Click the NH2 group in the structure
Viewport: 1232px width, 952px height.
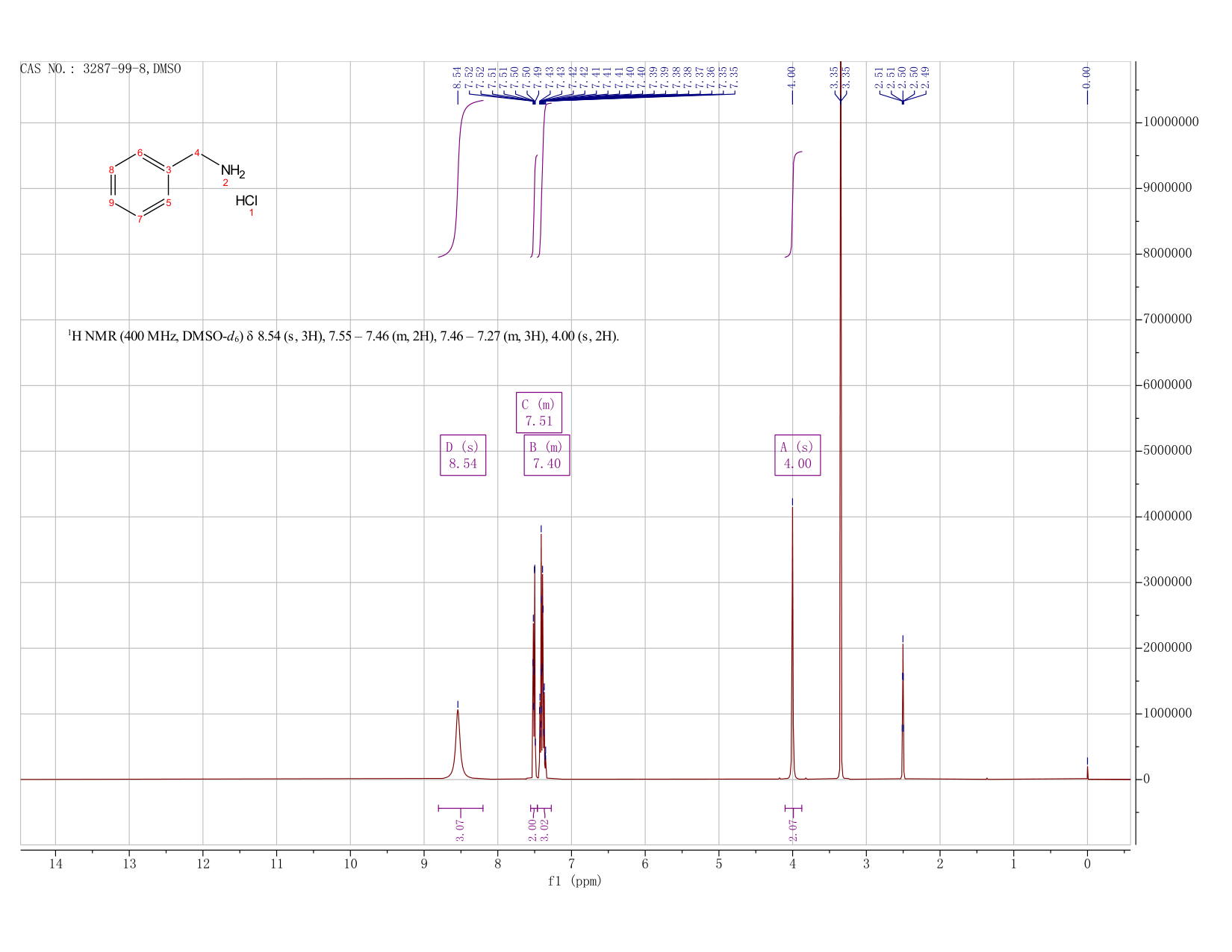point(233,171)
